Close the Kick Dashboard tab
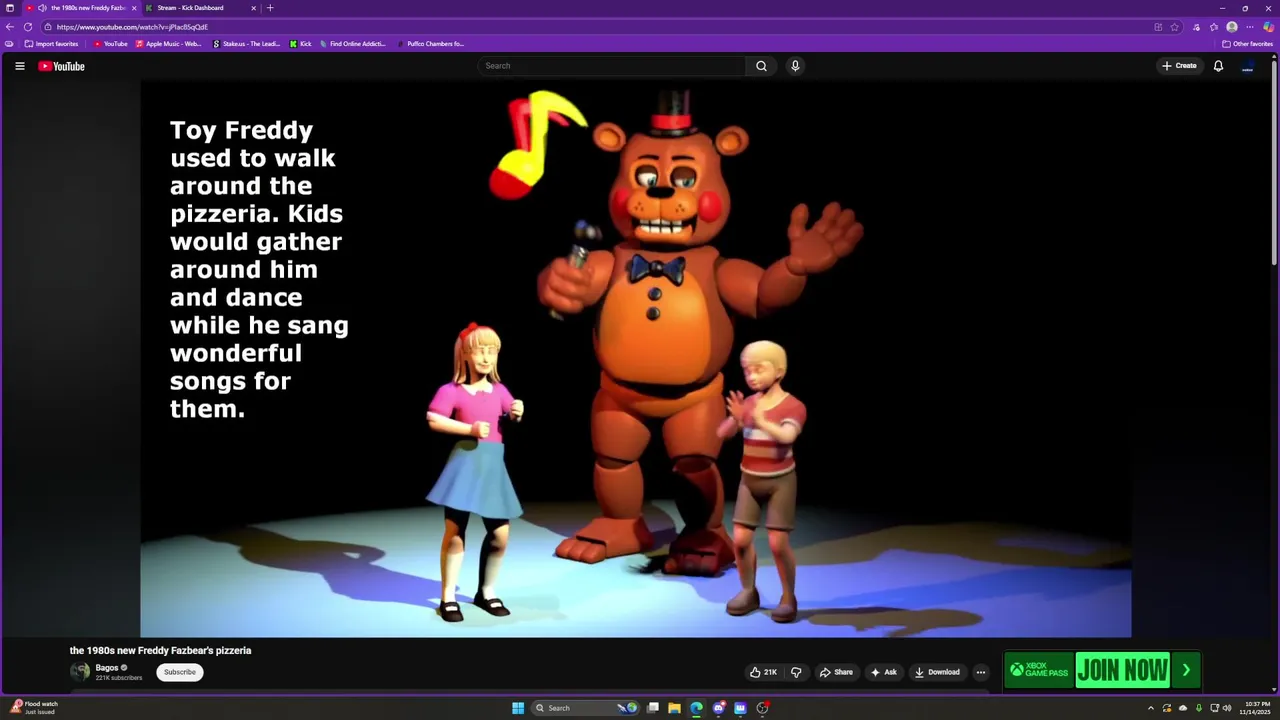1280x720 pixels. [253, 8]
